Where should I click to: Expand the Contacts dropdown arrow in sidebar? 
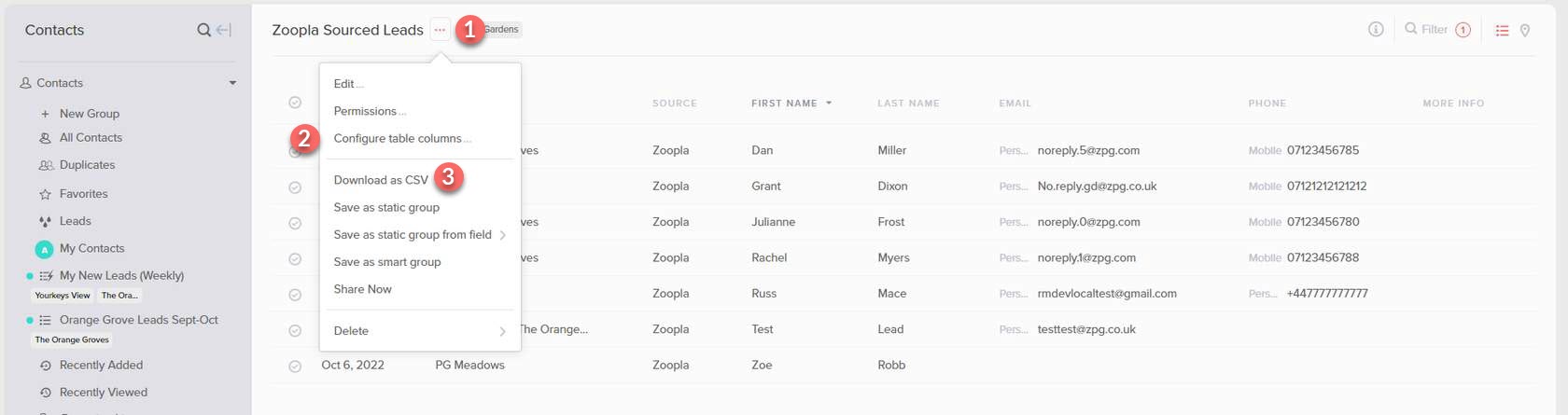[232, 83]
